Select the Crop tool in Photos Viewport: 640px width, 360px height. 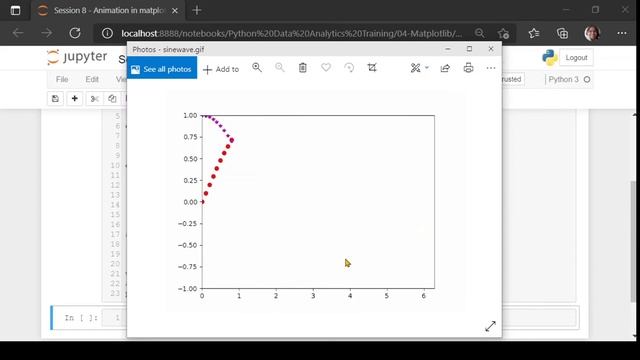(372, 68)
